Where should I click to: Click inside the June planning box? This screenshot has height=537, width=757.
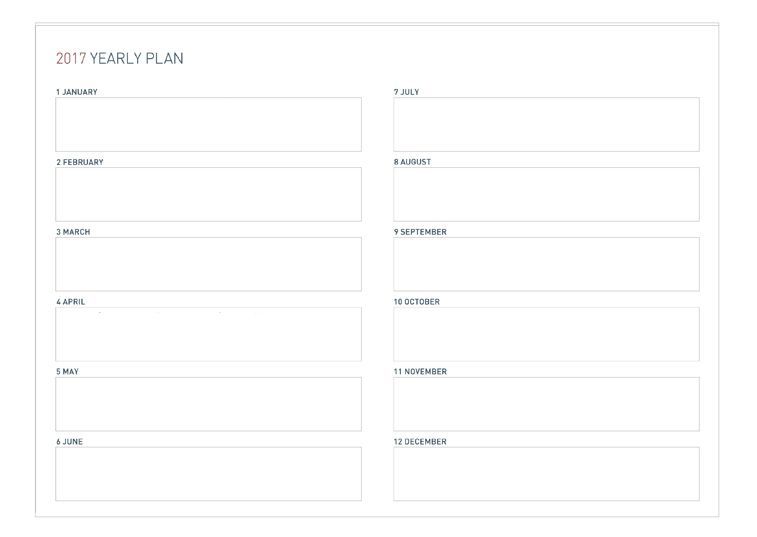click(208, 474)
